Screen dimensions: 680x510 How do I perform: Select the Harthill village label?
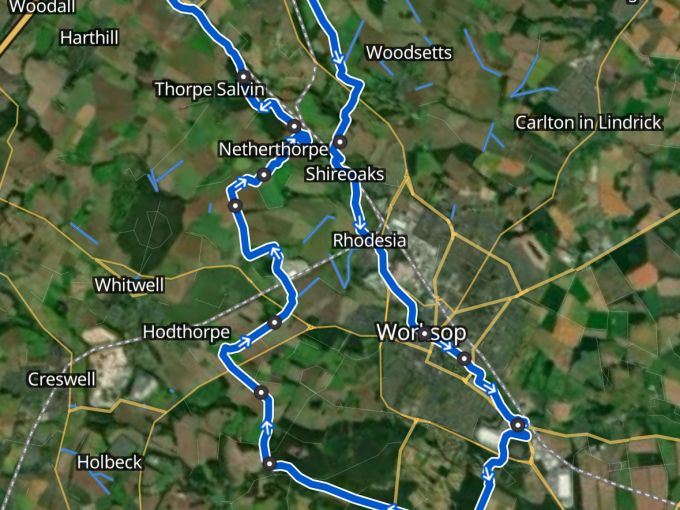pos(89,38)
